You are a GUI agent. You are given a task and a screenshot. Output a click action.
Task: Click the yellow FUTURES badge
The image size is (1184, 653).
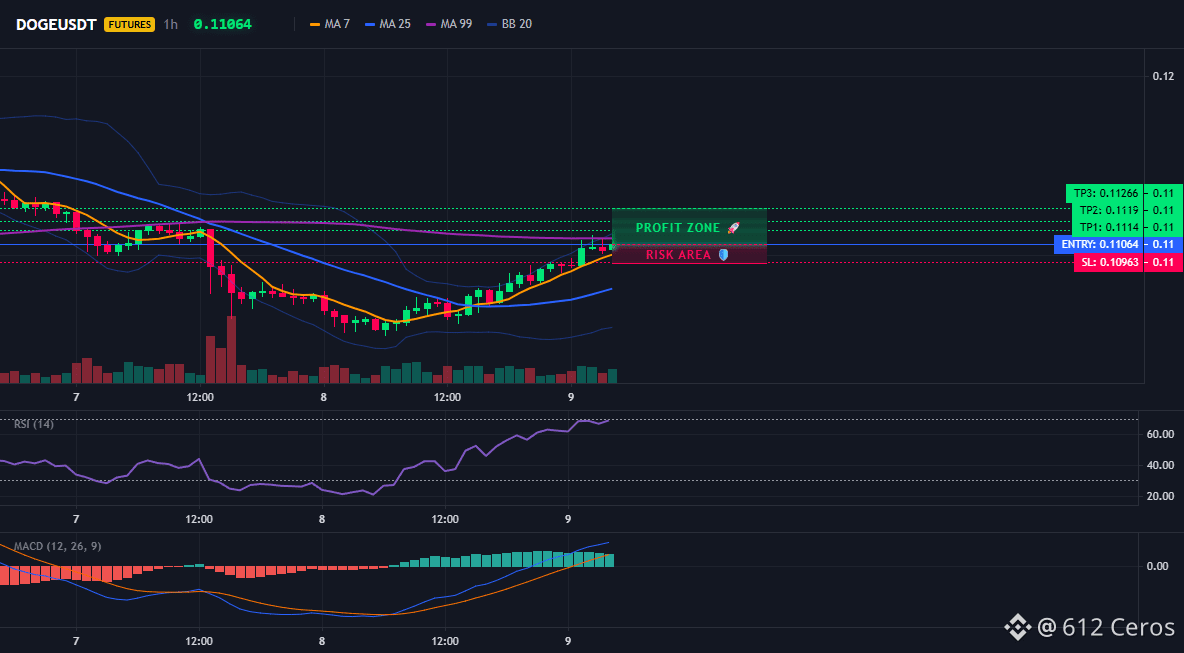pyautogui.click(x=130, y=24)
